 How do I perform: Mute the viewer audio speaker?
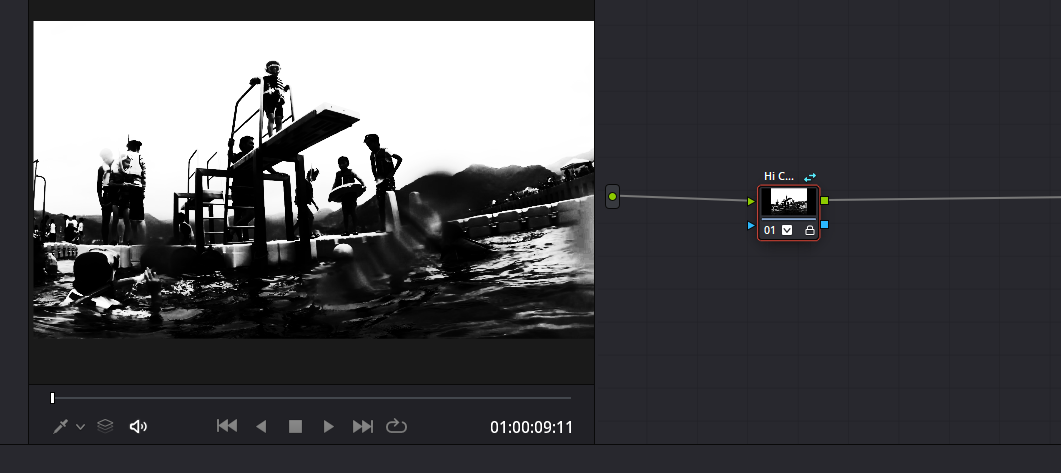pyautogui.click(x=138, y=427)
